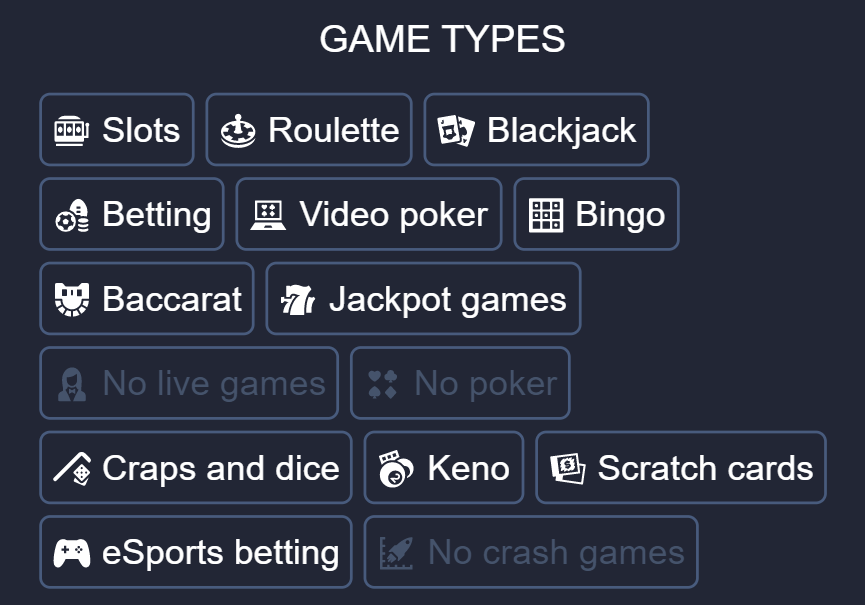
Task: Toggle the No crash games filter
Action: tap(531, 551)
